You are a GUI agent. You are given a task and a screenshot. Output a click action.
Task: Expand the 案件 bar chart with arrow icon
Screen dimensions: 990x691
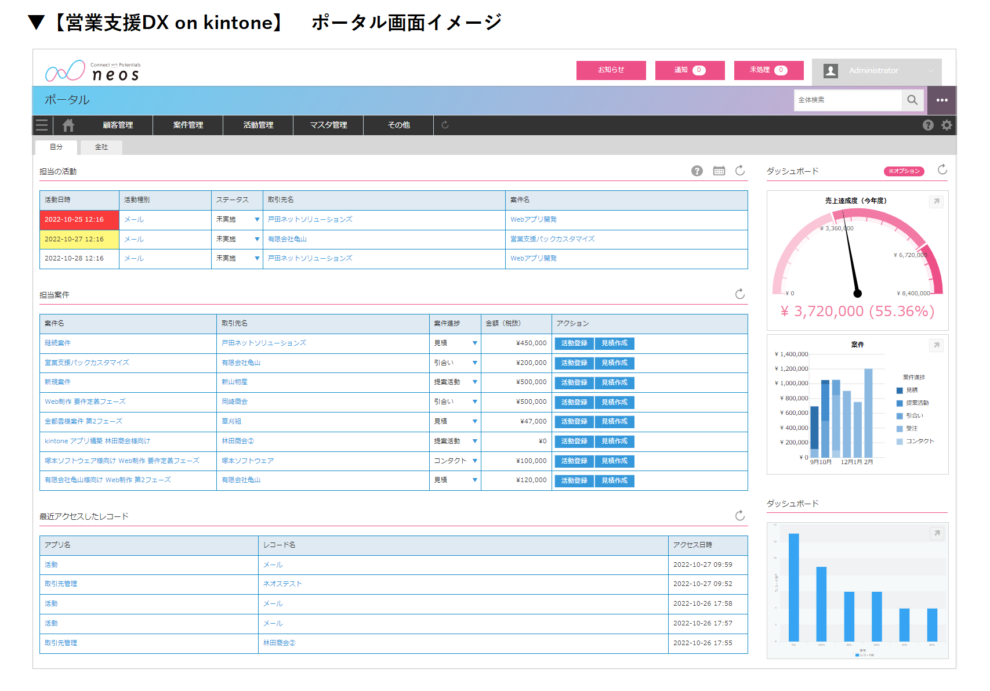point(937,342)
